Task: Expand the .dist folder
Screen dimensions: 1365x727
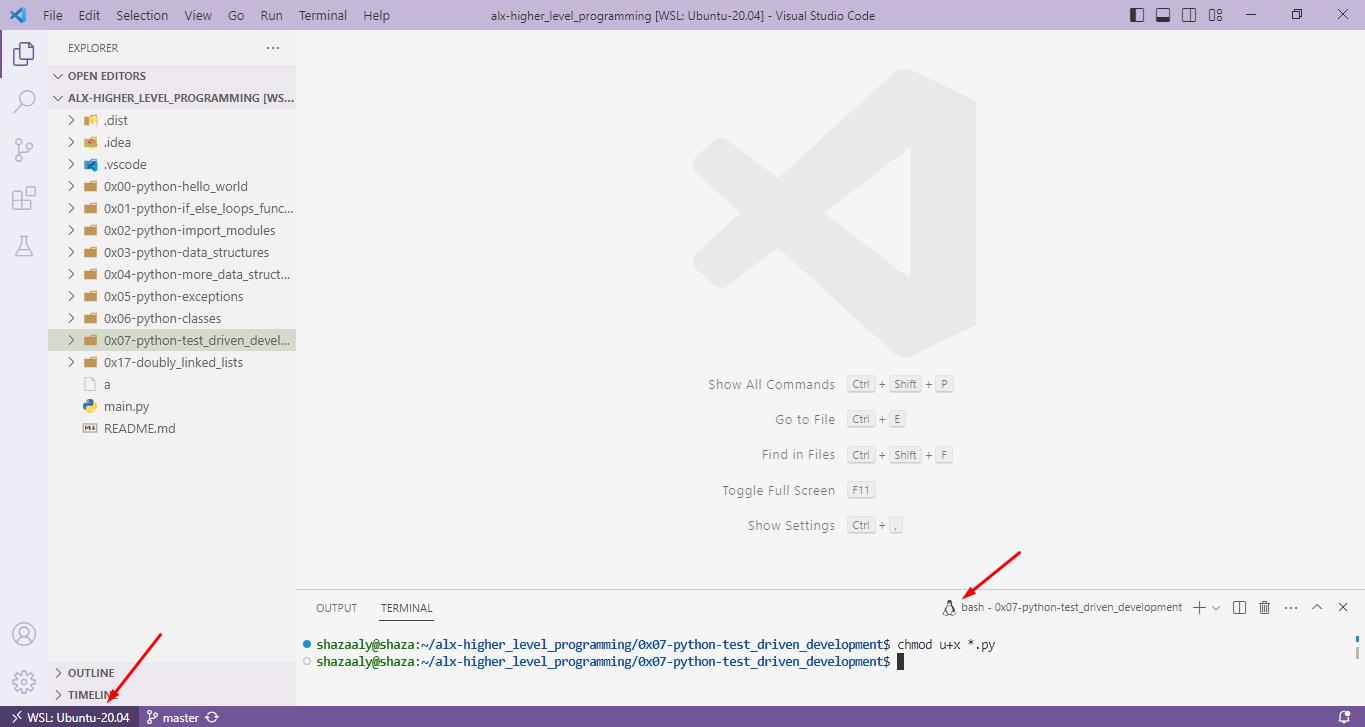Action: 172,120
